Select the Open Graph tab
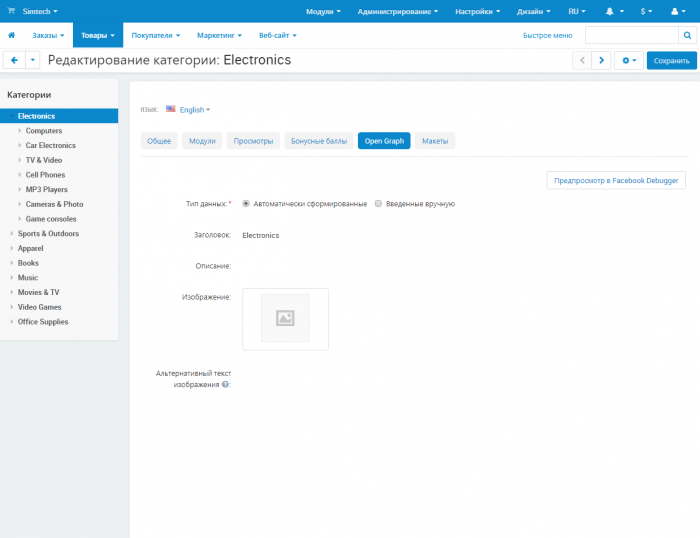 384,141
